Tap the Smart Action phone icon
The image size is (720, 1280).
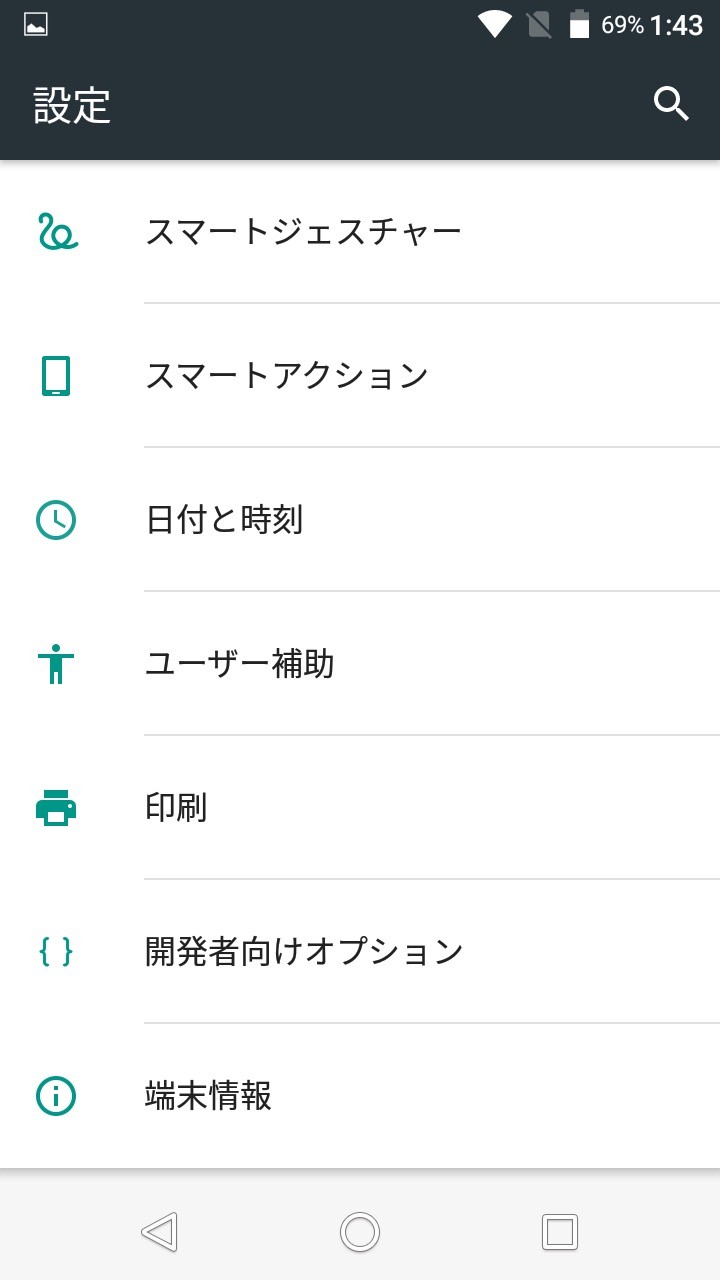tap(56, 376)
